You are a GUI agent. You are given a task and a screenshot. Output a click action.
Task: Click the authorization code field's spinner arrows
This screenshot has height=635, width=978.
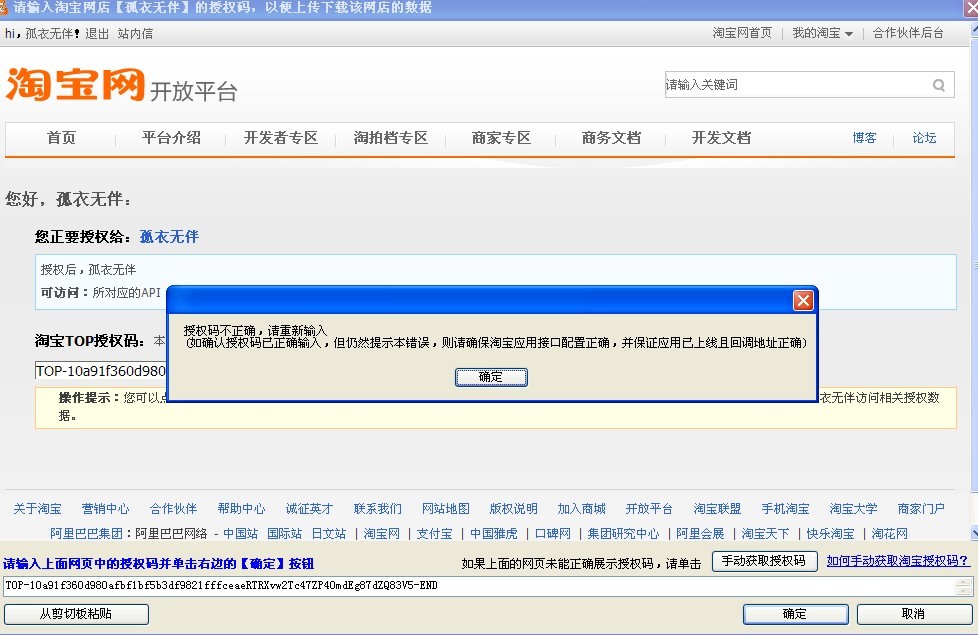coord(964,586)
